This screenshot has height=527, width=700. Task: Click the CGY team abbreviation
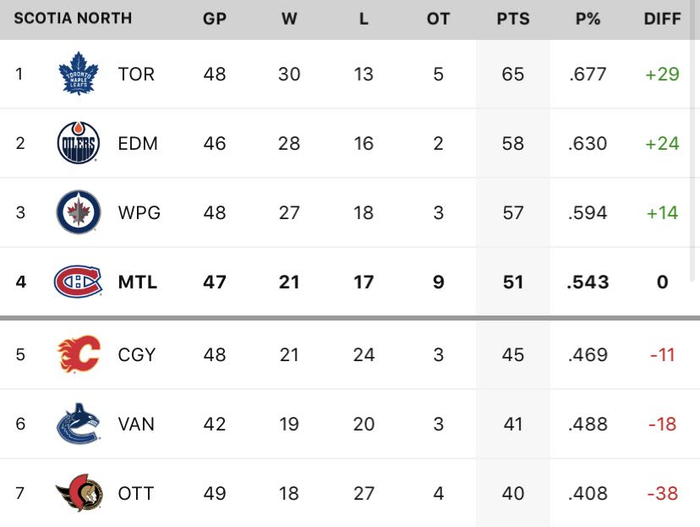click(137, 354)
